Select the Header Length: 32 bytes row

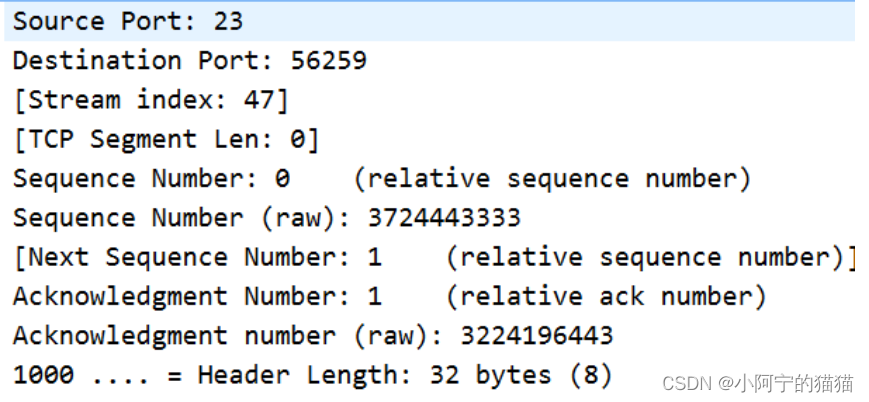tap(430, 375)
